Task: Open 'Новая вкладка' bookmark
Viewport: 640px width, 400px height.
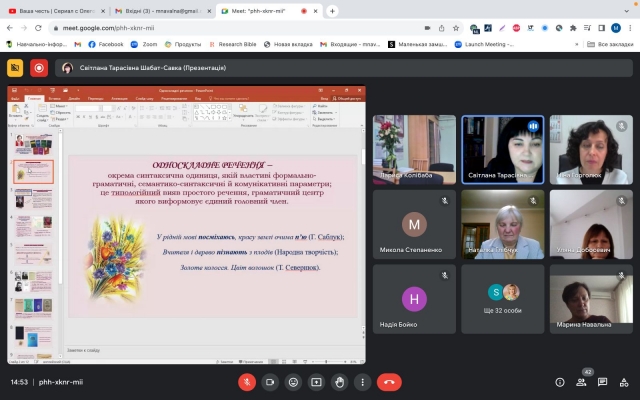Action: (x=288, y=44)
